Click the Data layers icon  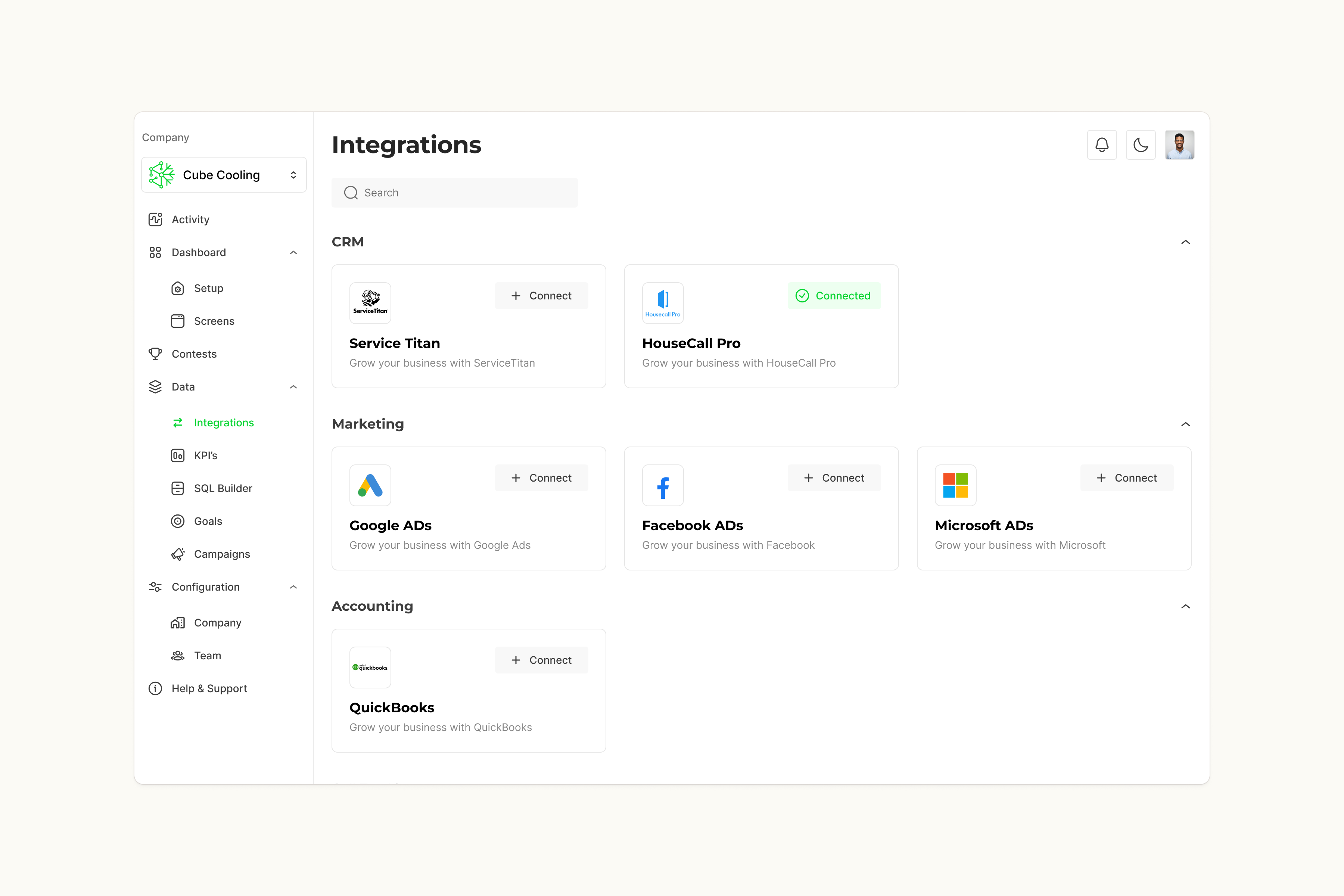coord(155,387)
